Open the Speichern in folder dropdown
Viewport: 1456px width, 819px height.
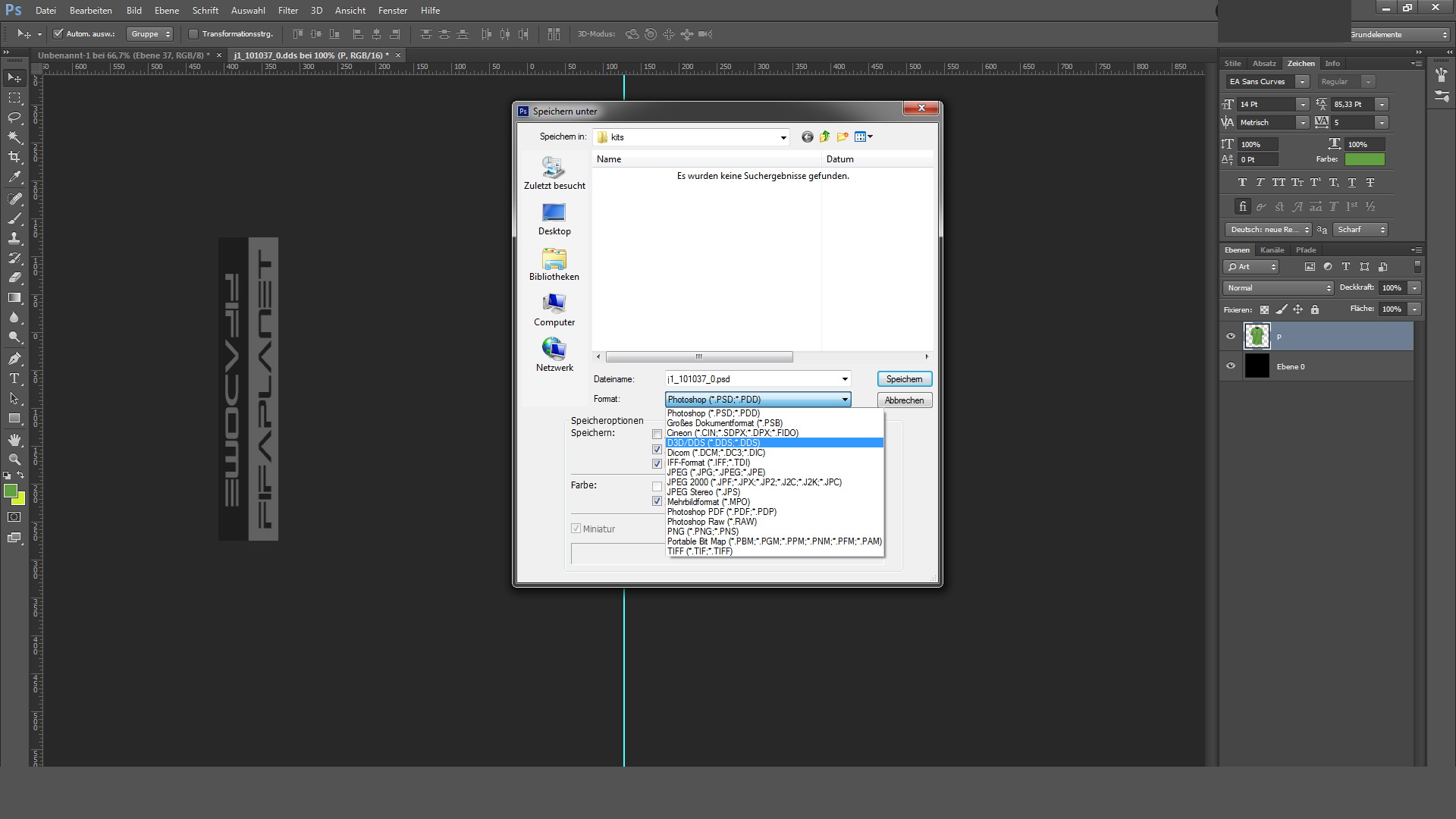tap(783, 137)
